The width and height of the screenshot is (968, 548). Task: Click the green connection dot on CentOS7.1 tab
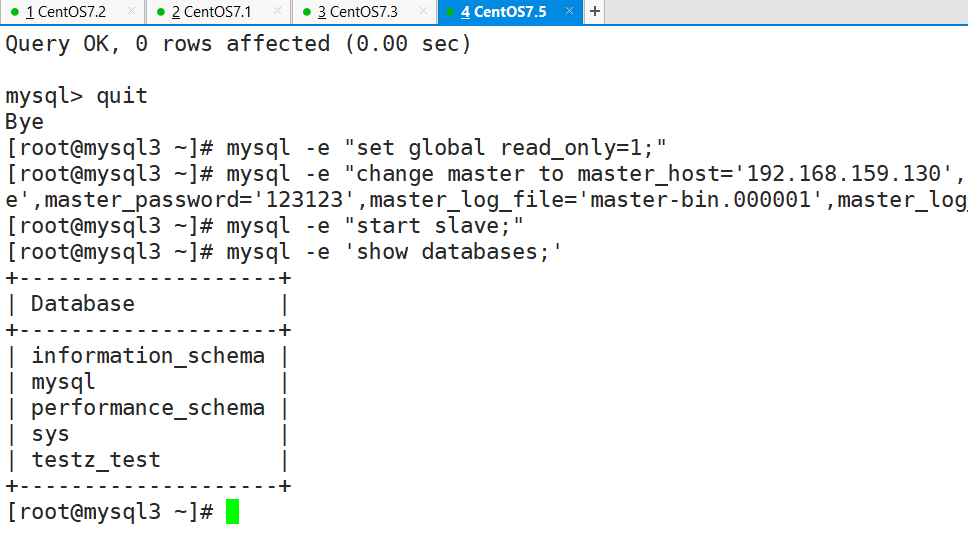(161, 12)
